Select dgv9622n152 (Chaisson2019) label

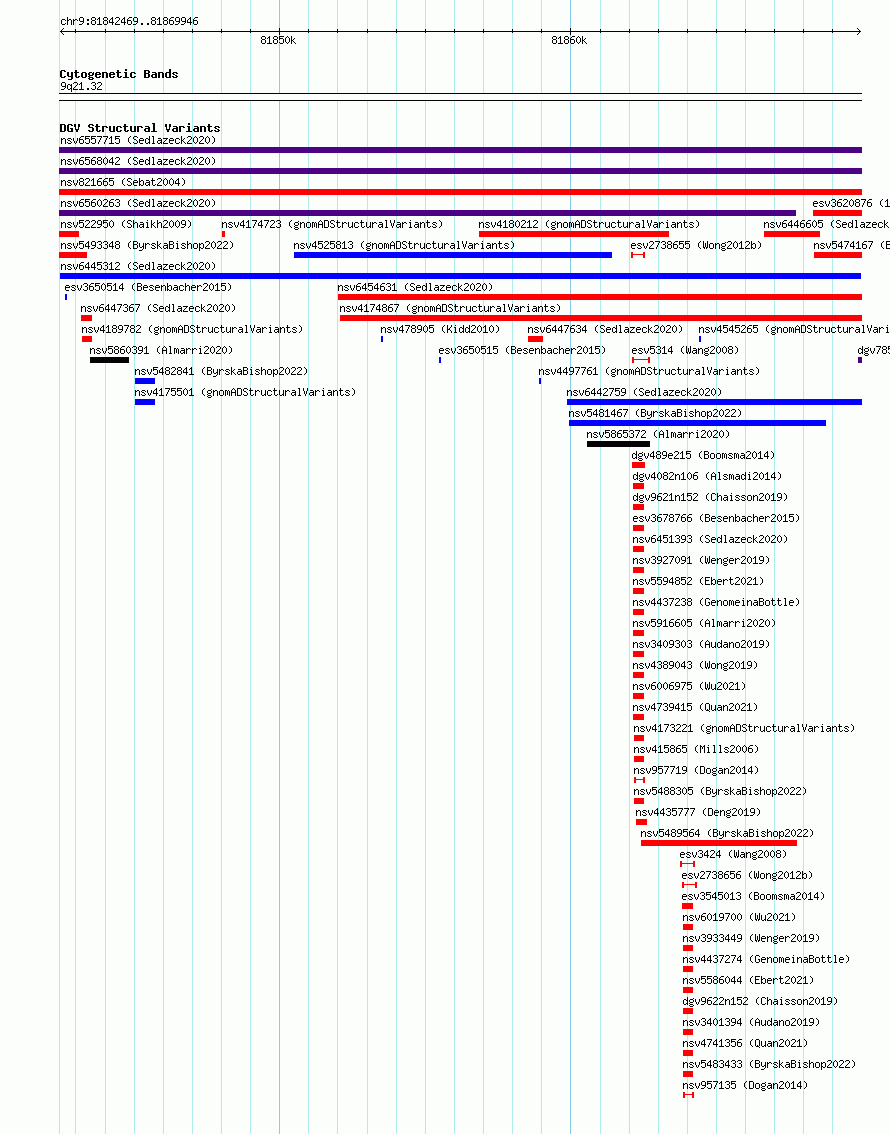point(760,1000)
